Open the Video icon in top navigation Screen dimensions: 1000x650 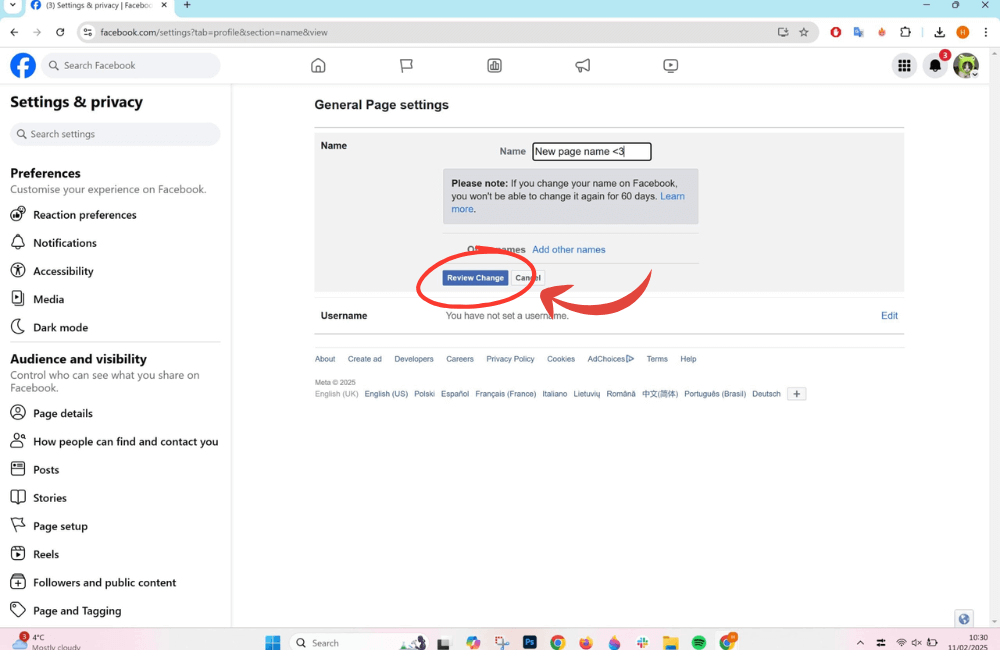click(670, 66)
